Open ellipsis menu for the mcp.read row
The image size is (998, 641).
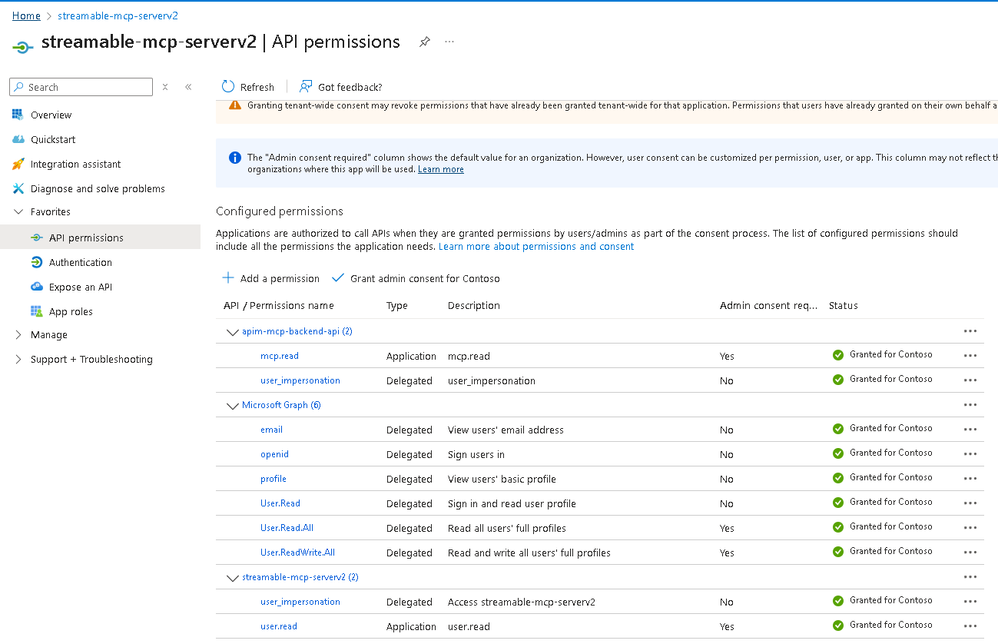969,355
